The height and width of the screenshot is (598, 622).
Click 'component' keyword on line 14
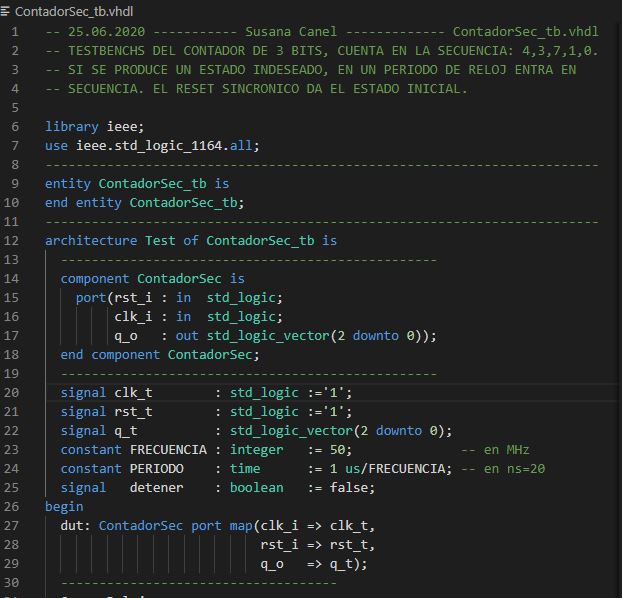(x=94, y=278)
